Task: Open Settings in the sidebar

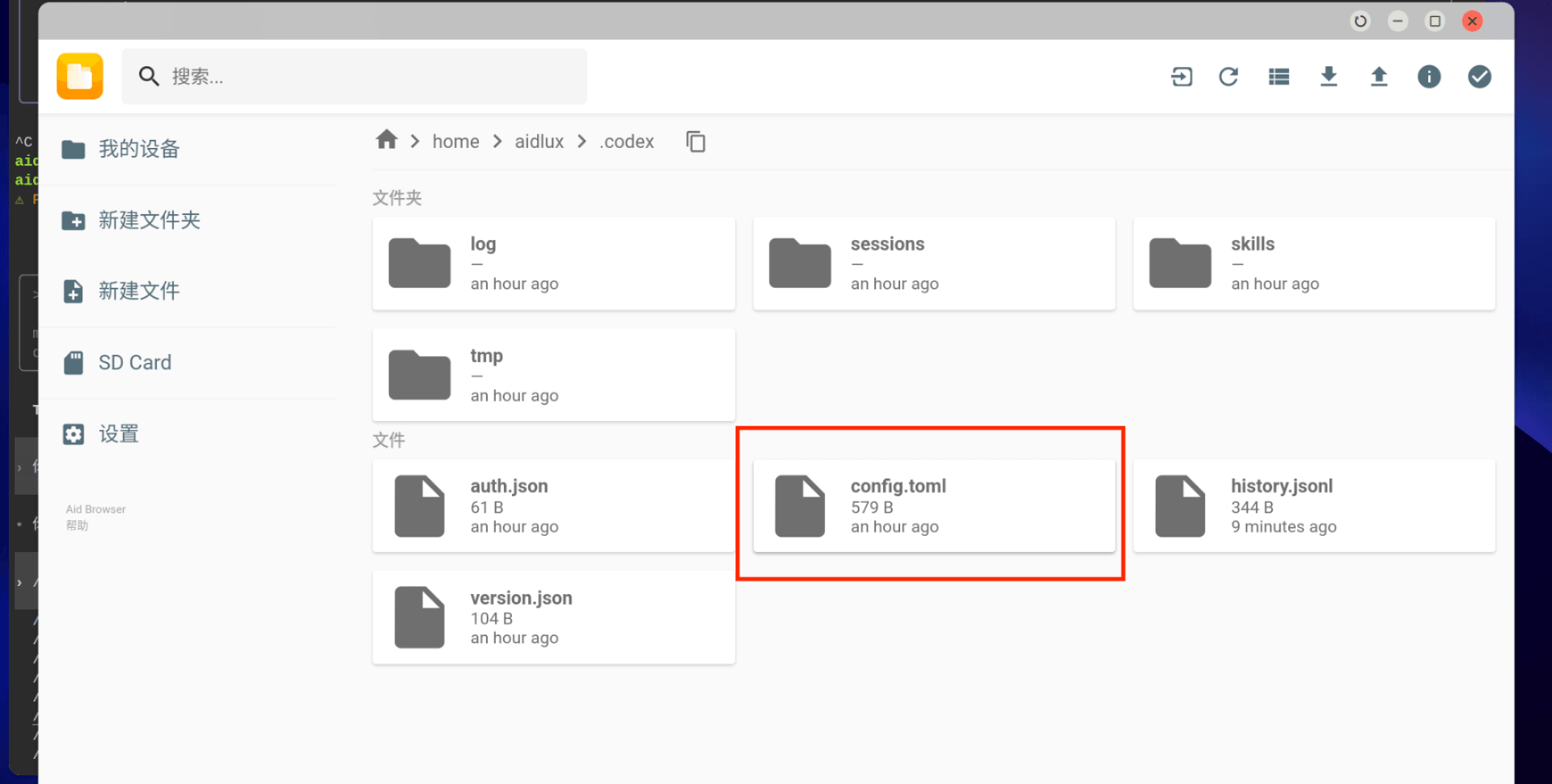Action: tap(119, 434)
